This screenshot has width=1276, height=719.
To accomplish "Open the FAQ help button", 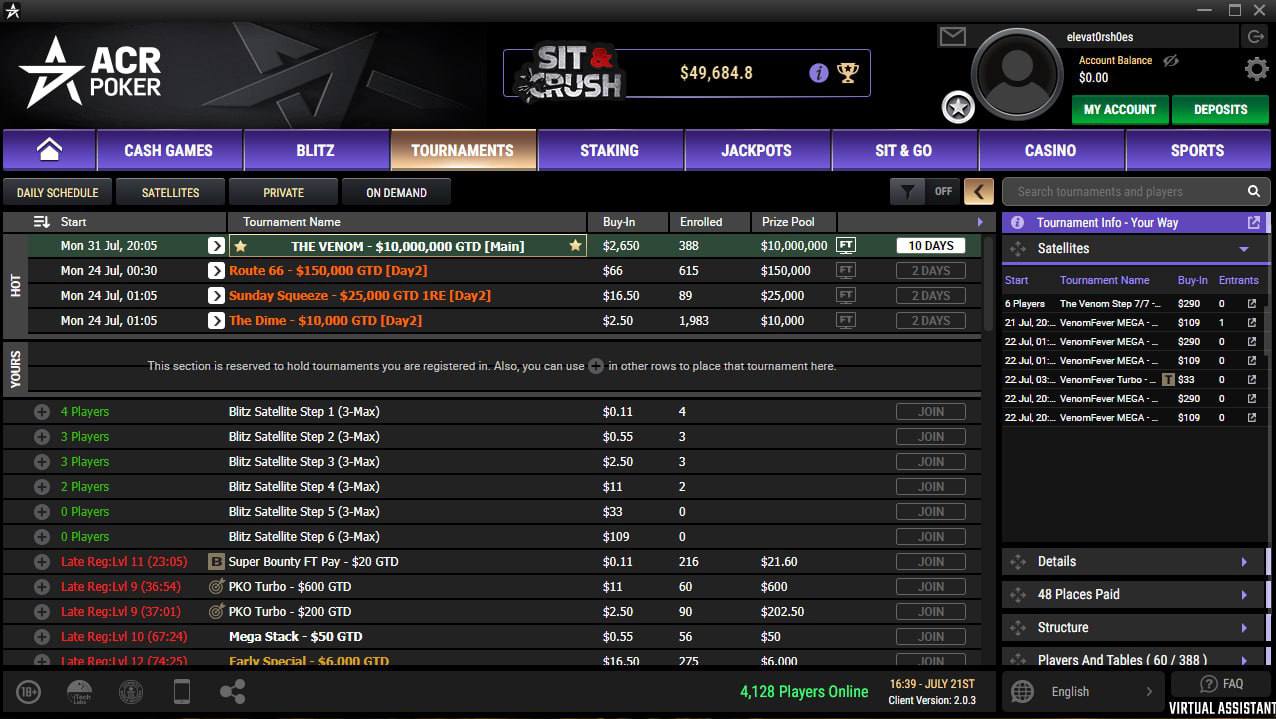I will coord(1220,684).
